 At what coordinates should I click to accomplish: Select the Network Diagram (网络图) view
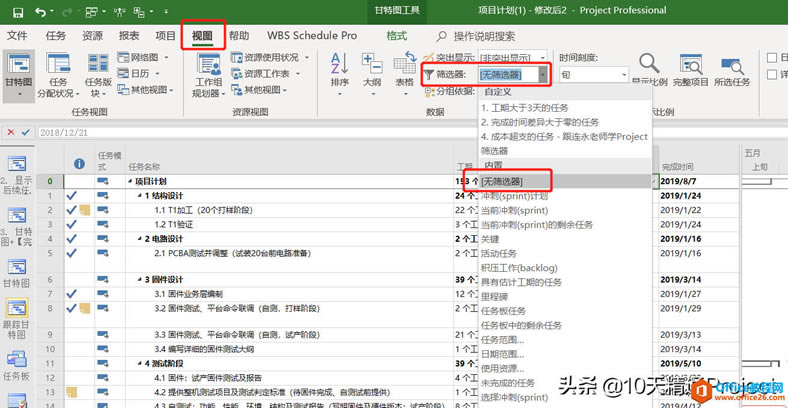click(143, 58)
